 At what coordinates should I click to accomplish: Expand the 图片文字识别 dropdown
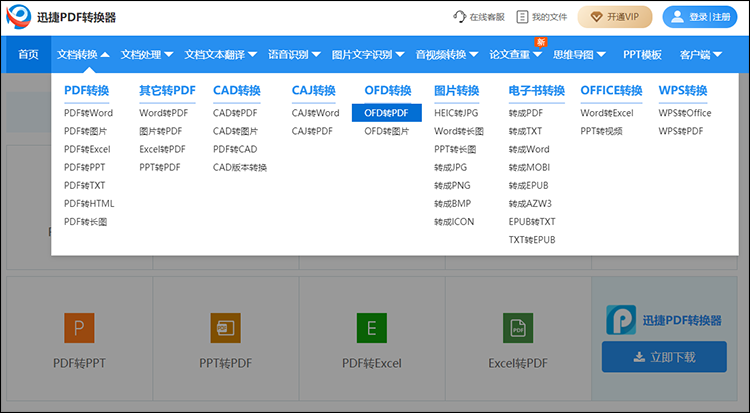[x=368, y=55]
